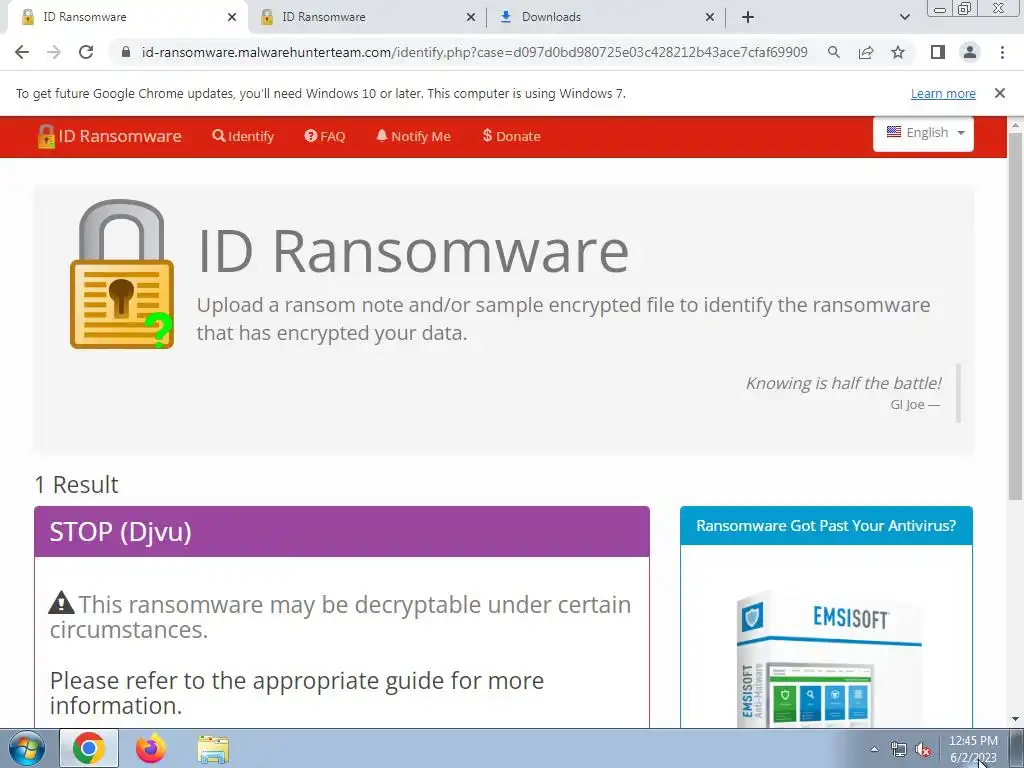1024x768 pixels.
Task: Dismiss the Chrome update notification bar
Action: click(999, 93)
